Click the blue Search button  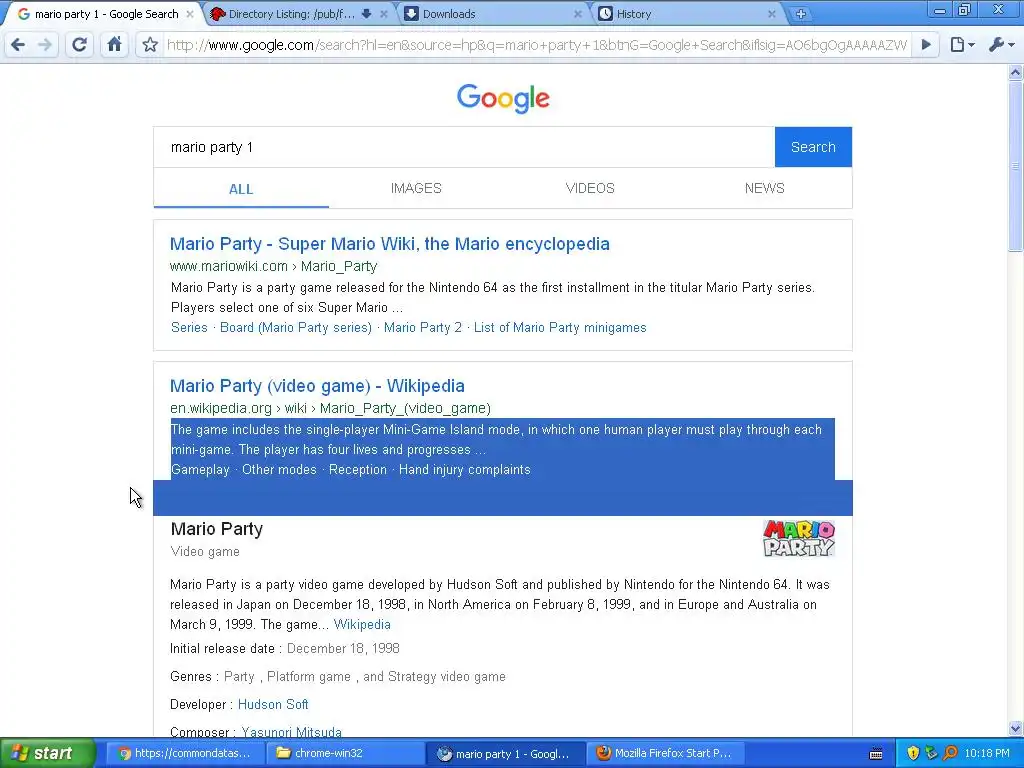[813, 147]
